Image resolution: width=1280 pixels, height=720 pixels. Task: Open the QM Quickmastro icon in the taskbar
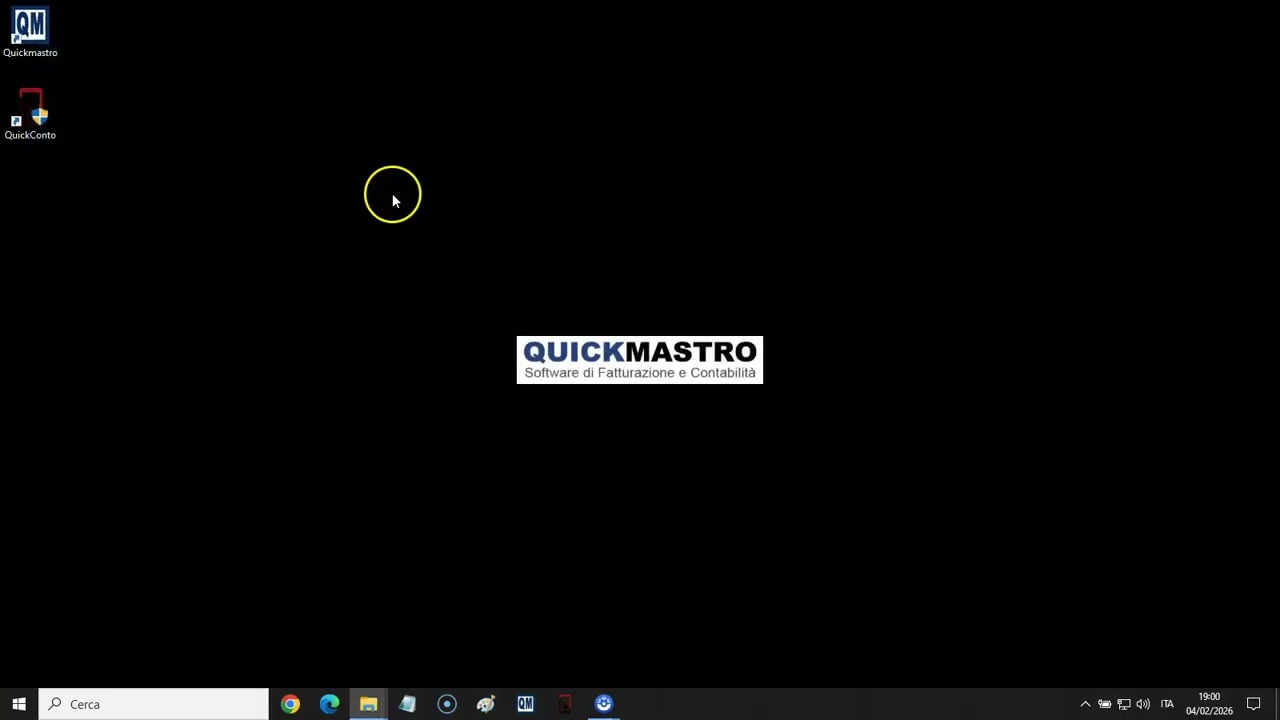(525, 704)
